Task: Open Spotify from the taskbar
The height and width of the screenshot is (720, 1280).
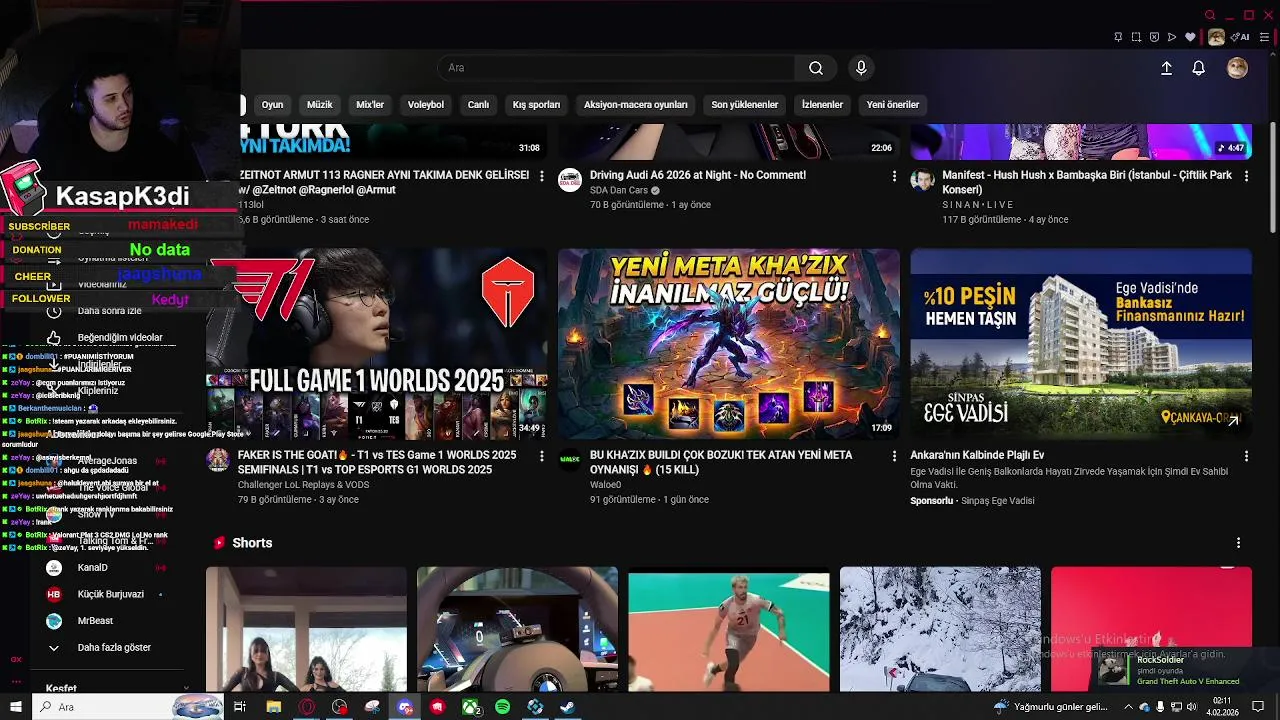Action: tap(502, 707)
